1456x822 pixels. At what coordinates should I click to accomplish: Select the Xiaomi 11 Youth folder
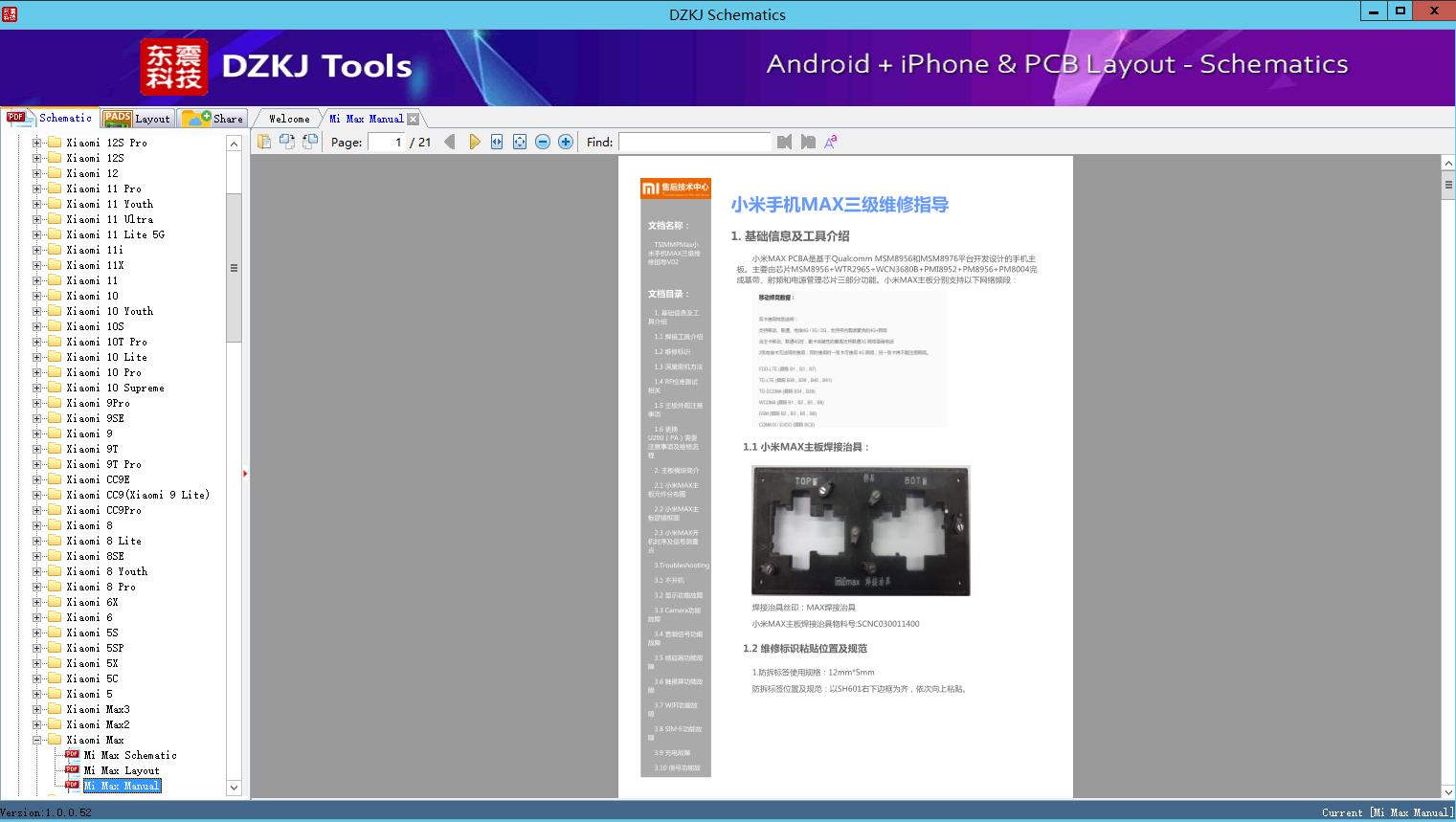point(110,204)
